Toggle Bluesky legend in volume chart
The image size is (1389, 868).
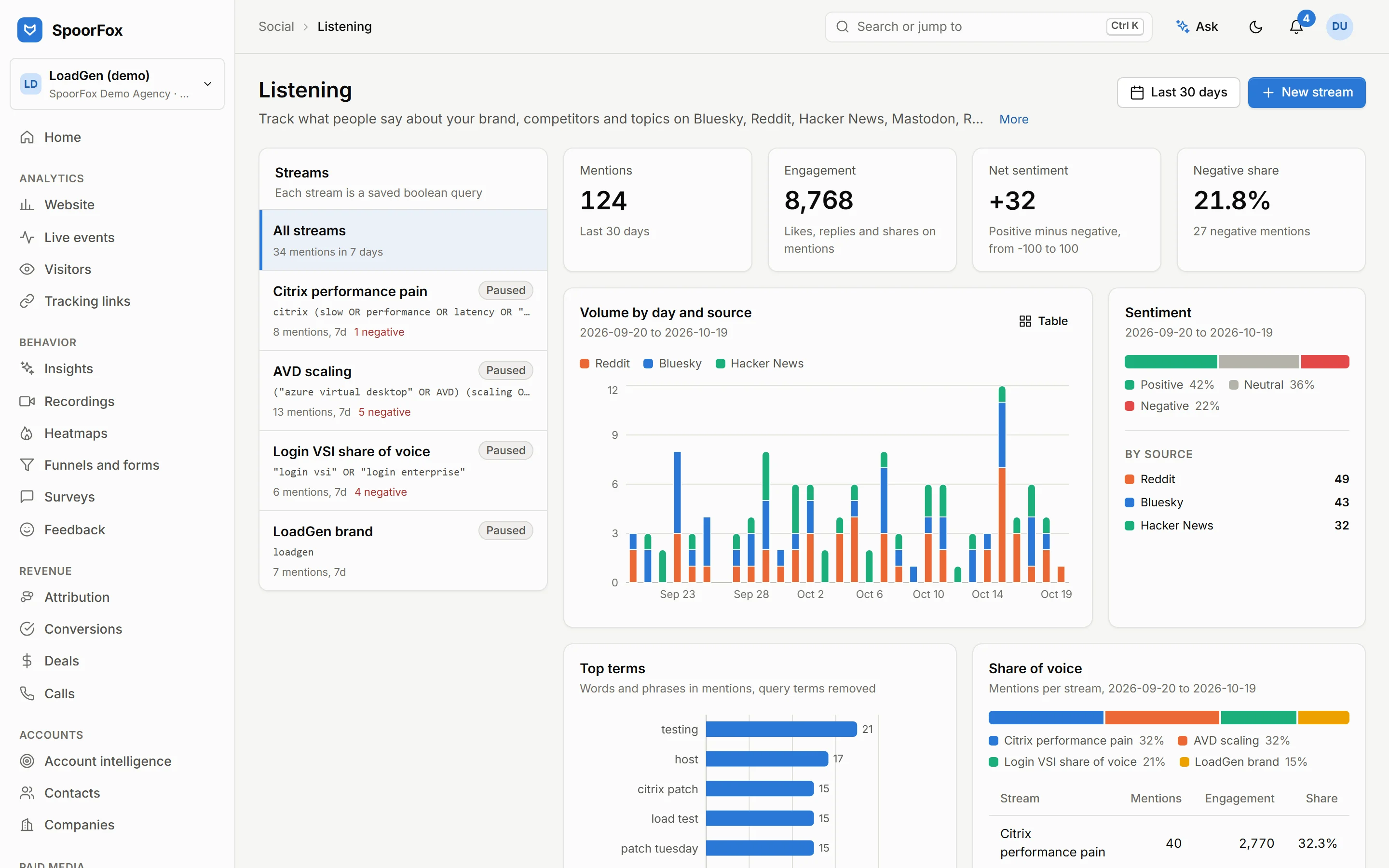672,364
